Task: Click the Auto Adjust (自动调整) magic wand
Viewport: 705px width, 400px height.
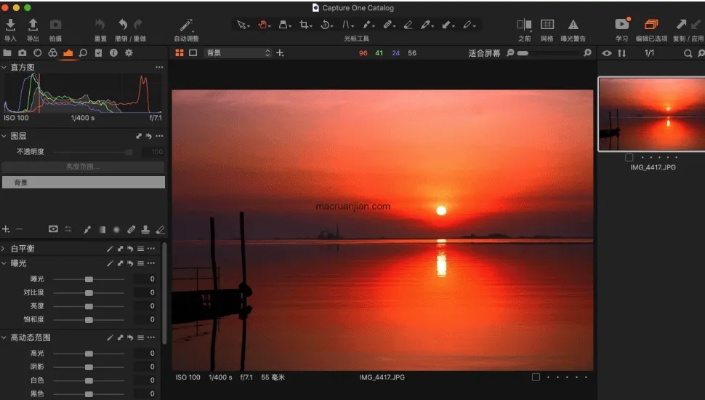Action: (186, 24)
